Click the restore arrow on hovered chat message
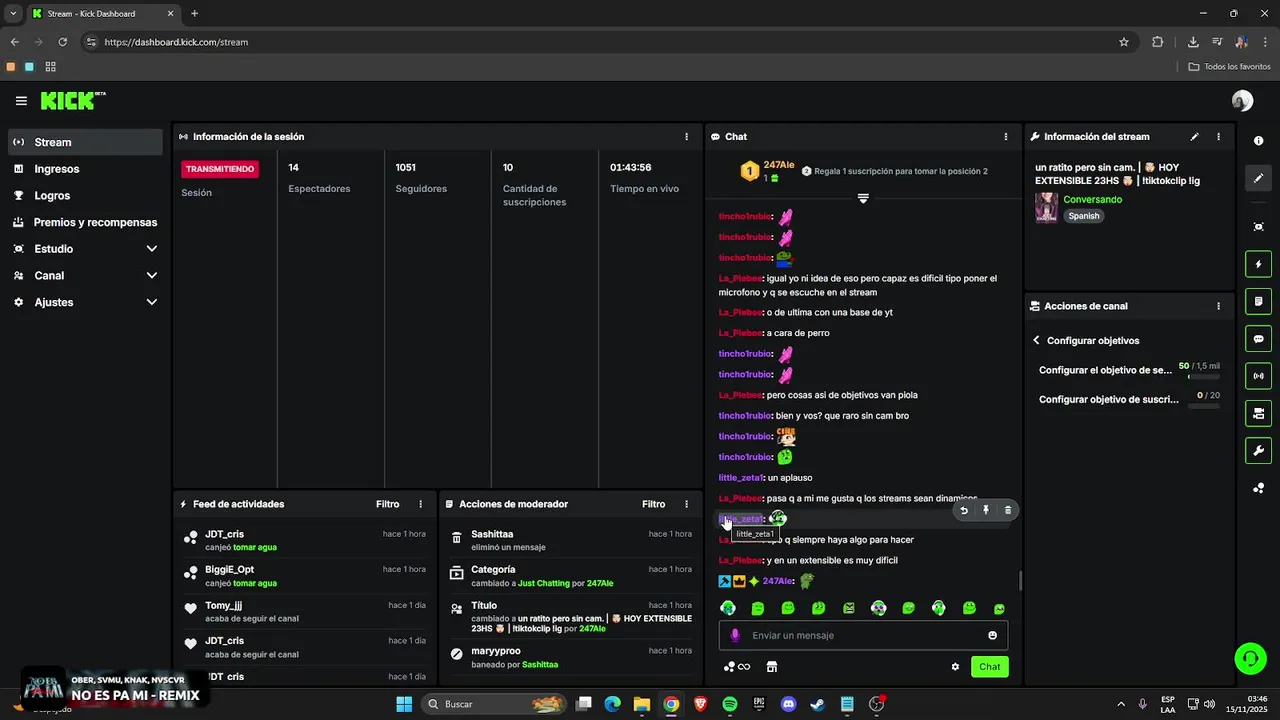Image resolution: width=1280 pixels, height=720 pixels. tap(964, 510)
